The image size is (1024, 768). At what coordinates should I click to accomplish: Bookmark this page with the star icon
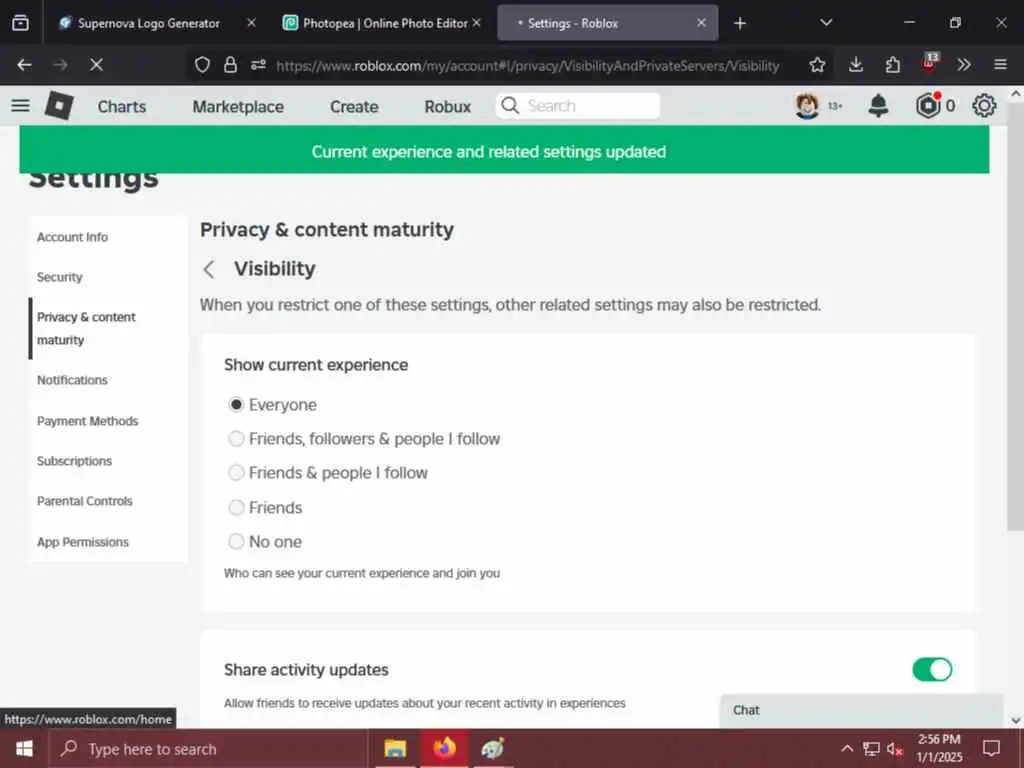(x=817, y=65)
